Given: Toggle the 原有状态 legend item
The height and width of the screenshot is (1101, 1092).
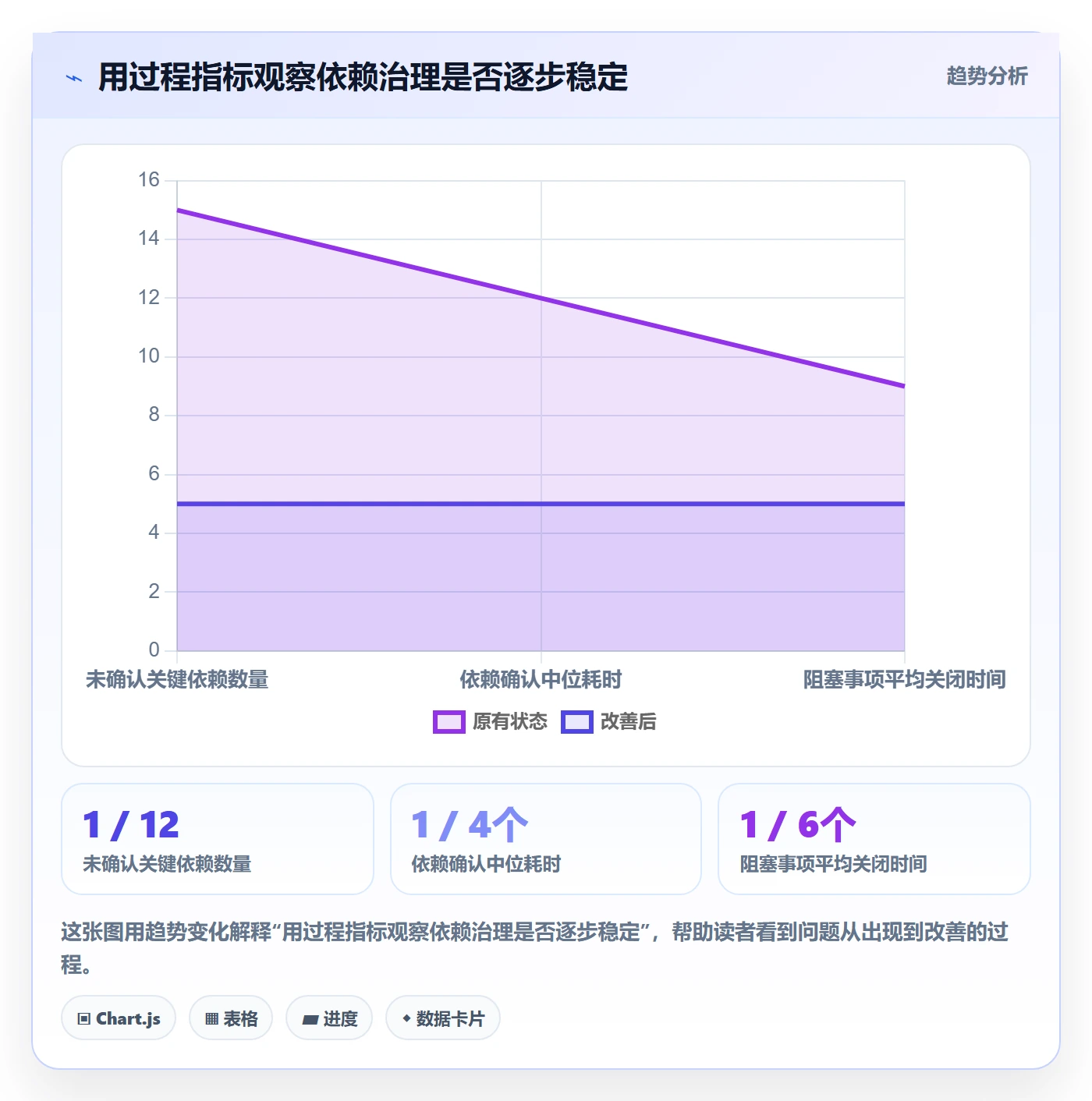Looking at the screenshot, I should point(490,721).
